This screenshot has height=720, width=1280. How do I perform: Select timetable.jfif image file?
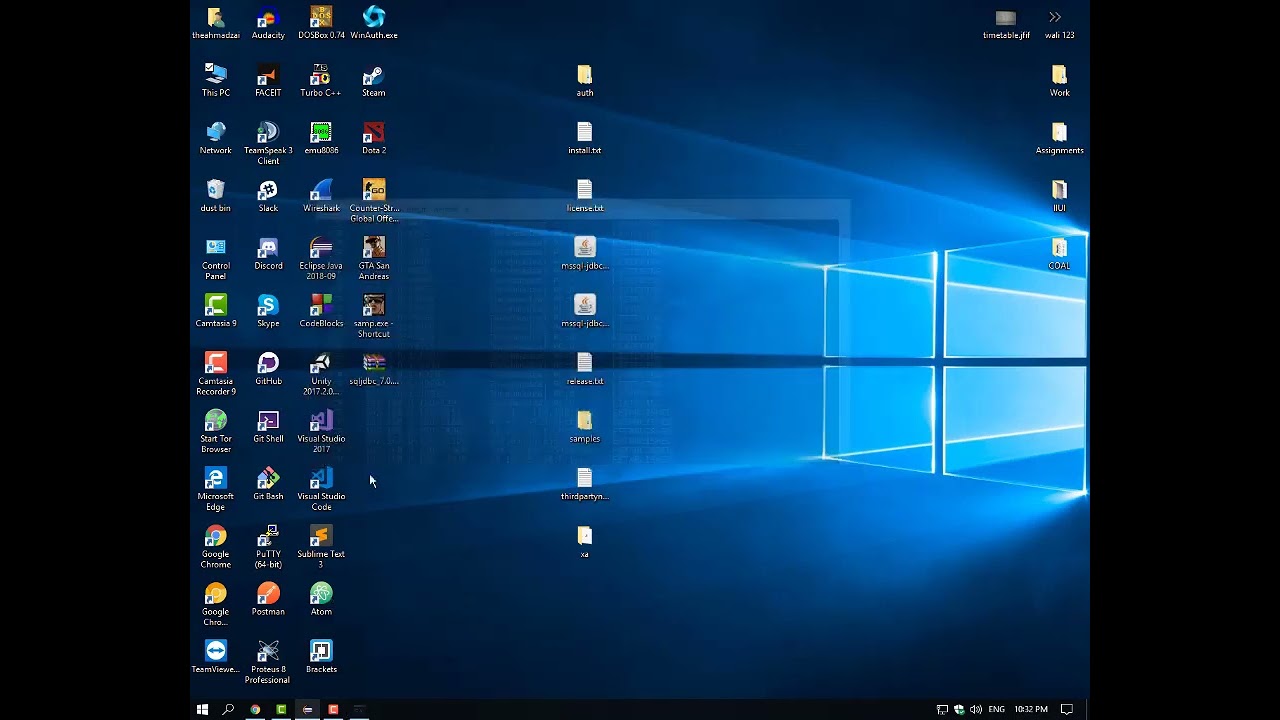[x=1006, y=23]
